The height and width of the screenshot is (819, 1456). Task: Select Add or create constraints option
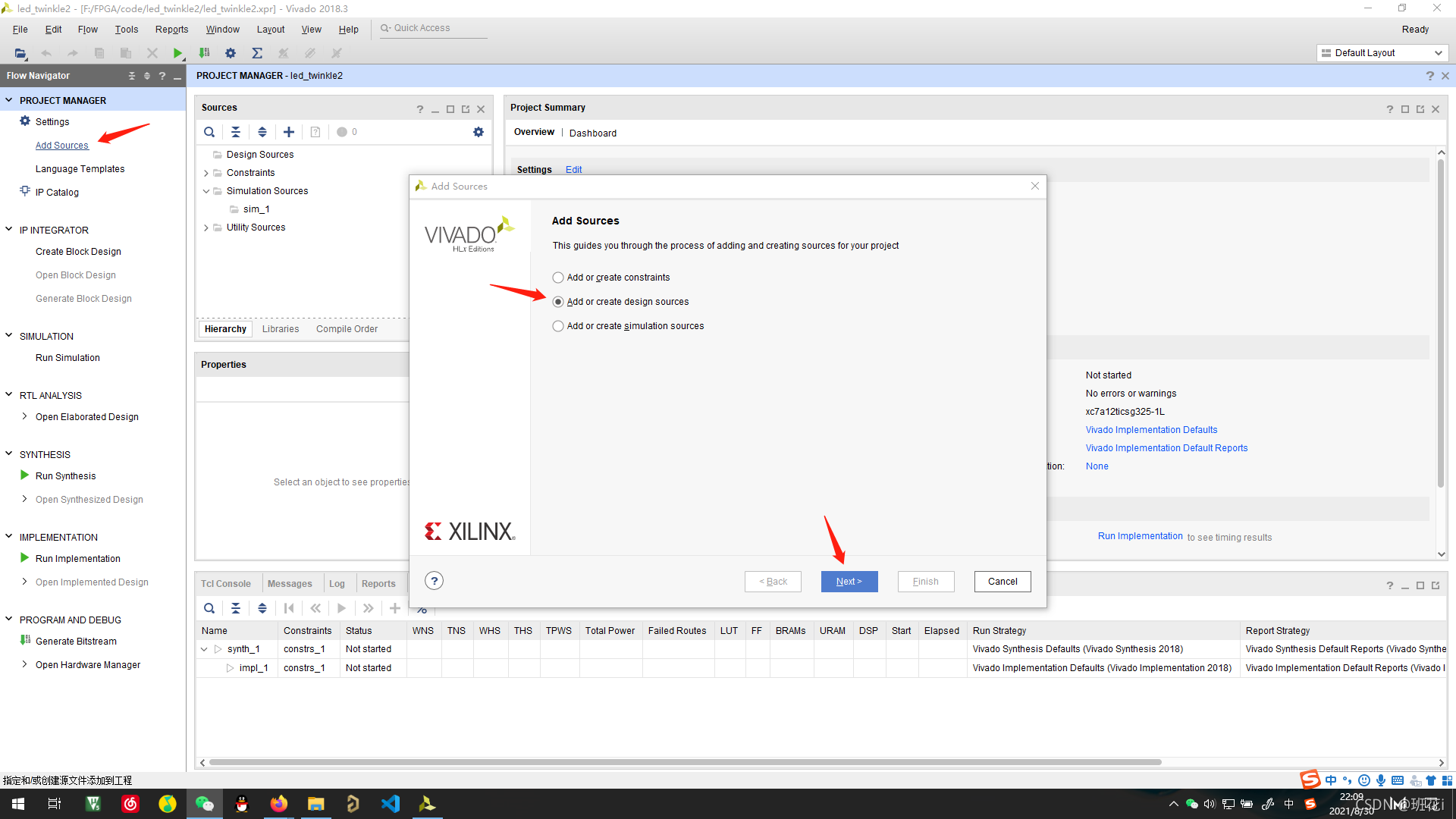[x=558, y=278]
